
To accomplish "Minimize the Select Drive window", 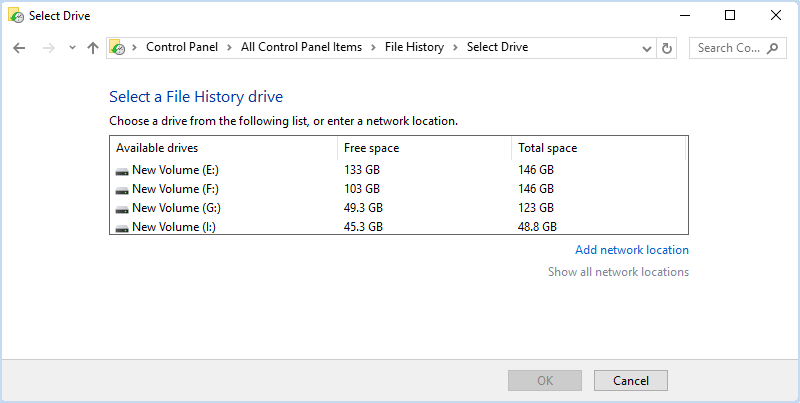I will [685, 16].
